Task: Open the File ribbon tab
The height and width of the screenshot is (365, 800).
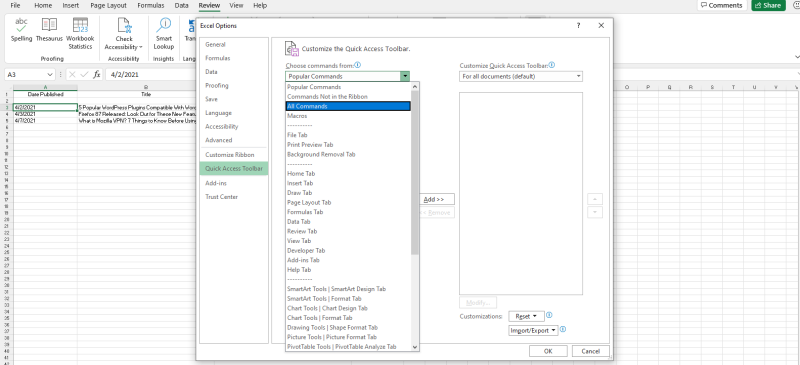Action: pyautogui.click(x=15, y=6)
